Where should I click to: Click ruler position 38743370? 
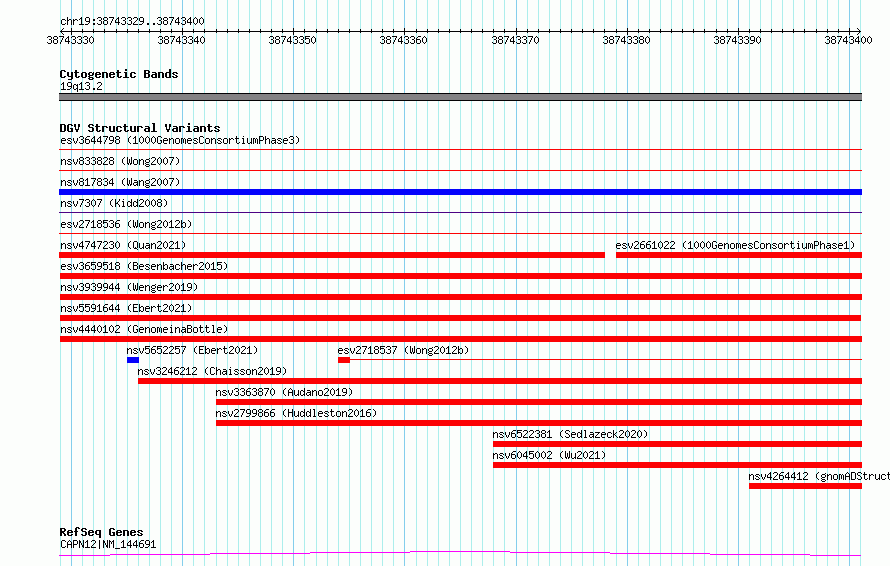click(x=515, y=40)
